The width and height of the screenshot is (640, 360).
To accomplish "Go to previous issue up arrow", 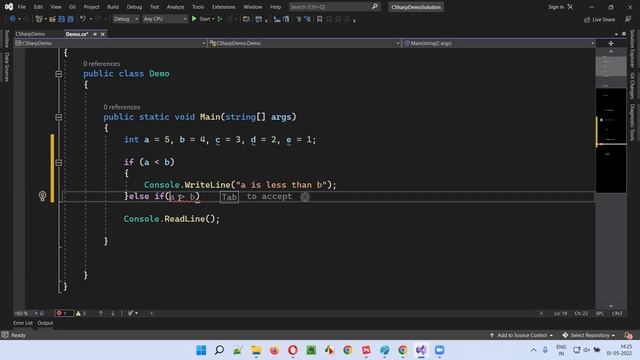I will click(x=100, y=313).
